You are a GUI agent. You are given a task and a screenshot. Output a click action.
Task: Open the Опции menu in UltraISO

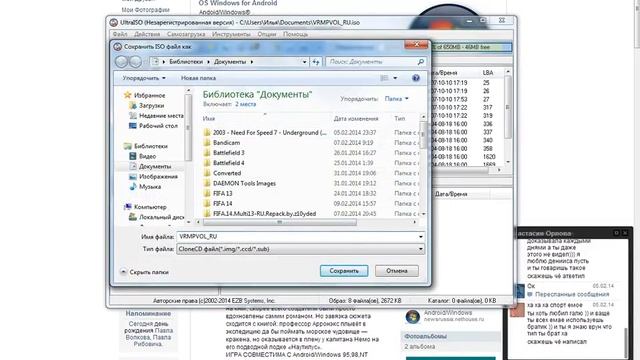[267, 34]
